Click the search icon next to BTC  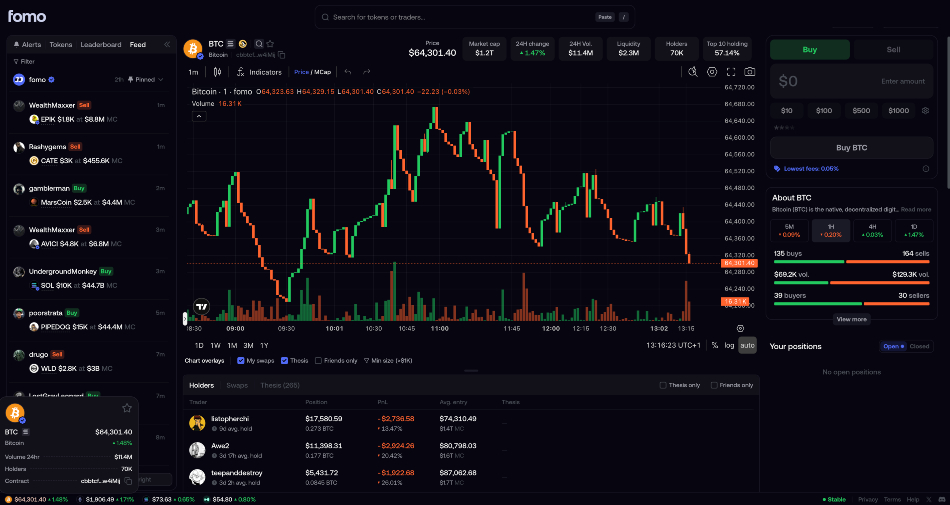tap(259, 44)
